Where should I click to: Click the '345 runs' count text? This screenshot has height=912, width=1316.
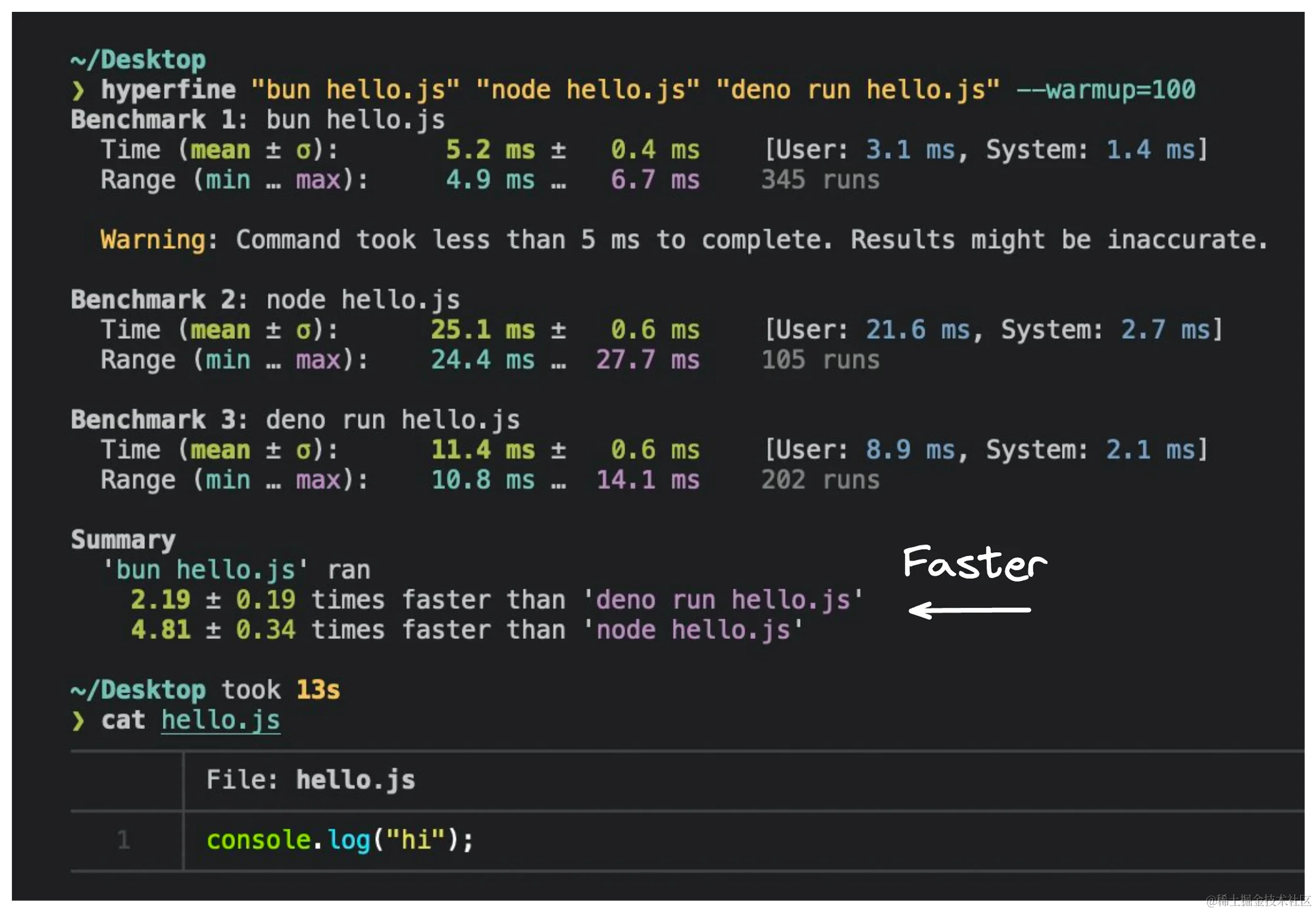[820, 180]
